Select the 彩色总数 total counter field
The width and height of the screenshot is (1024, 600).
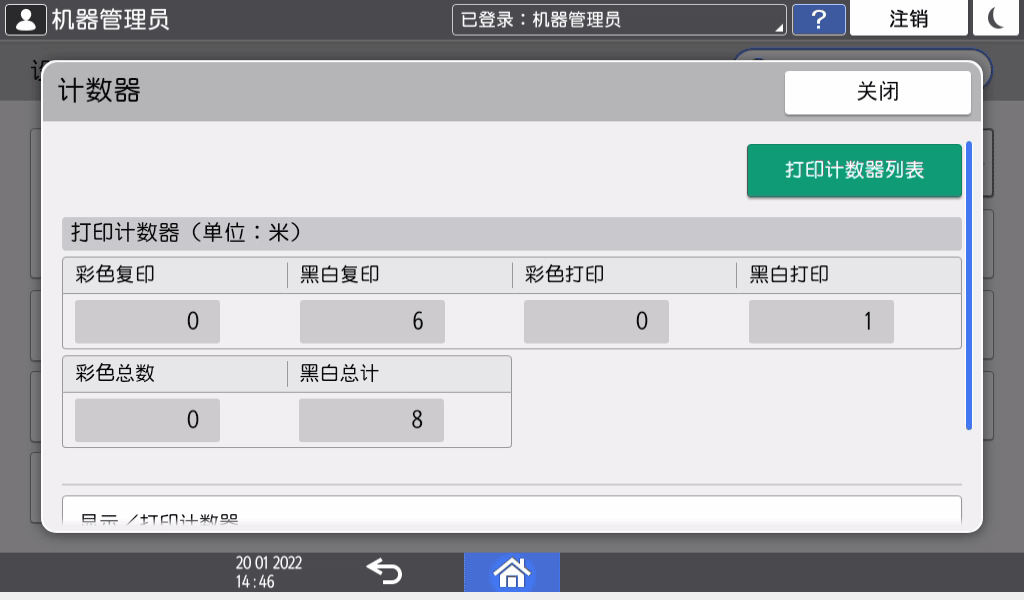click(146, 420)
